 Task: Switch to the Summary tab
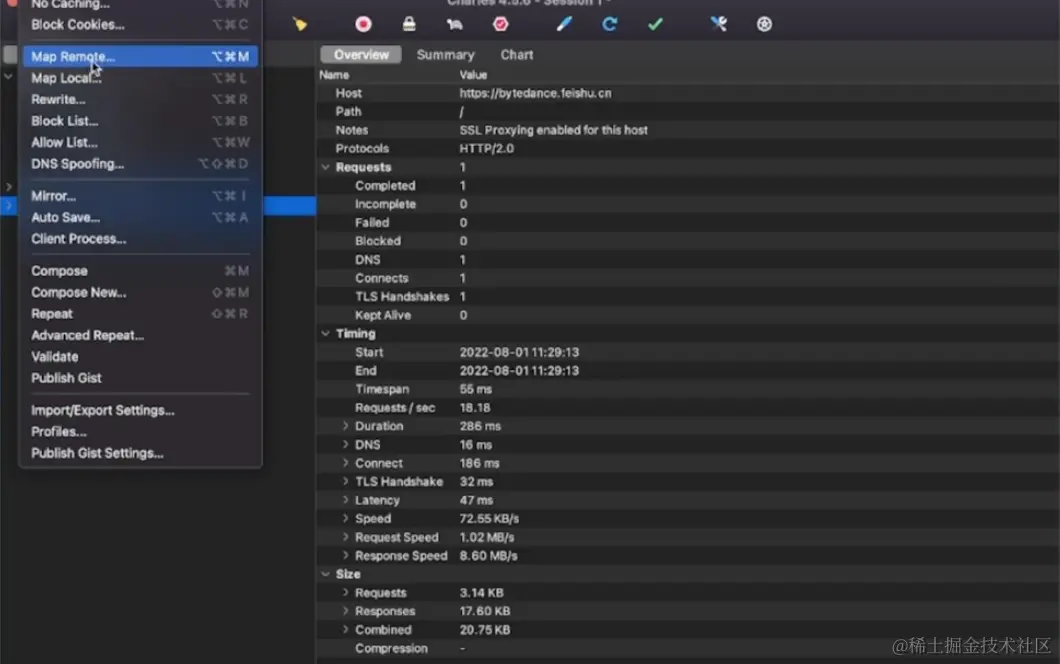click(445, 55)
